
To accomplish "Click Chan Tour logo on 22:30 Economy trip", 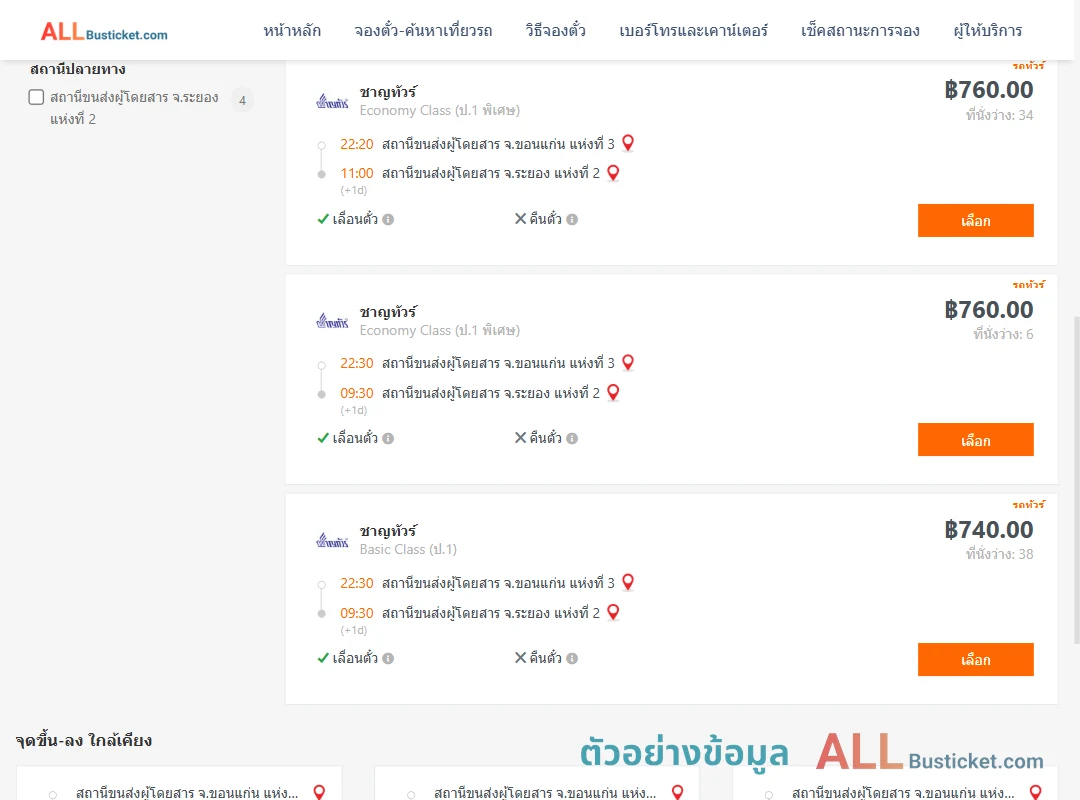I will [332, 321].
